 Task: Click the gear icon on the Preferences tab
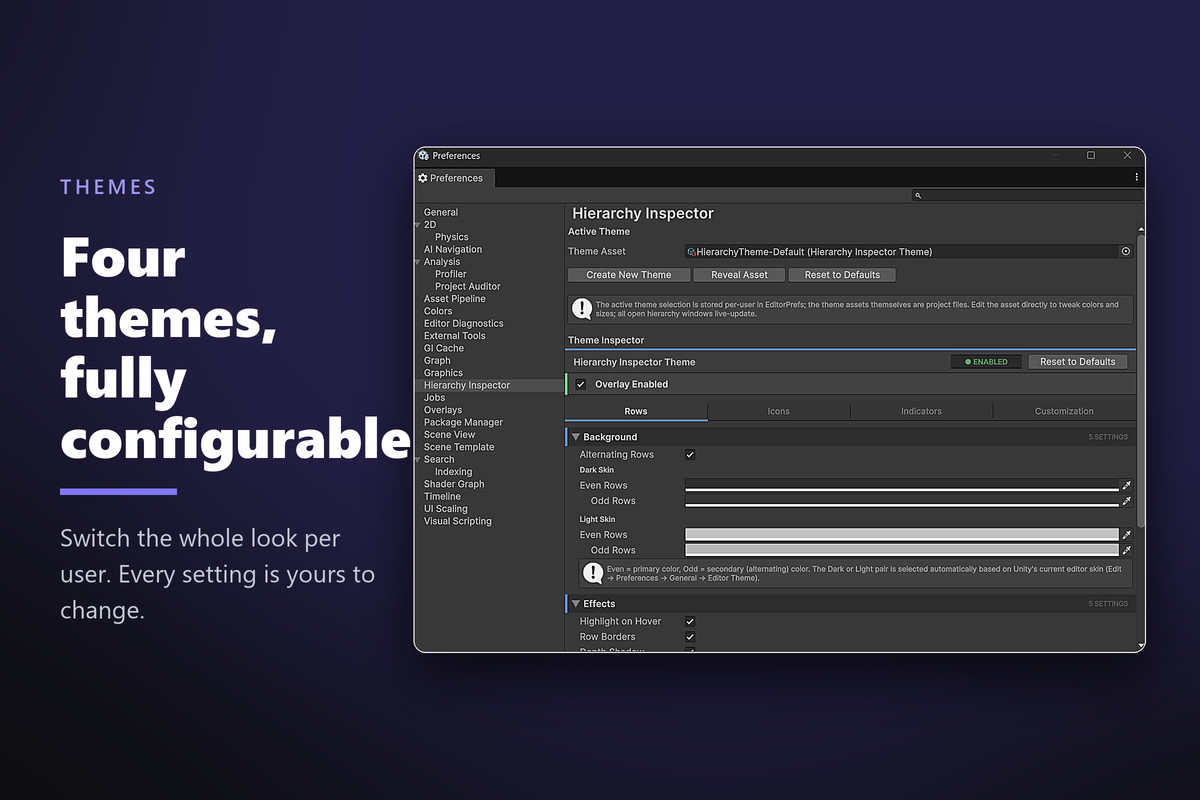[x=423, y=178]
